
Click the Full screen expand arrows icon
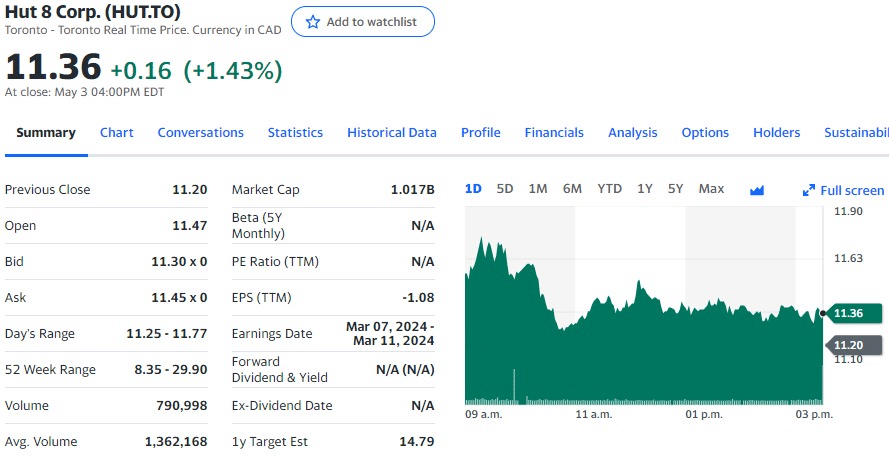pos(808,191)
